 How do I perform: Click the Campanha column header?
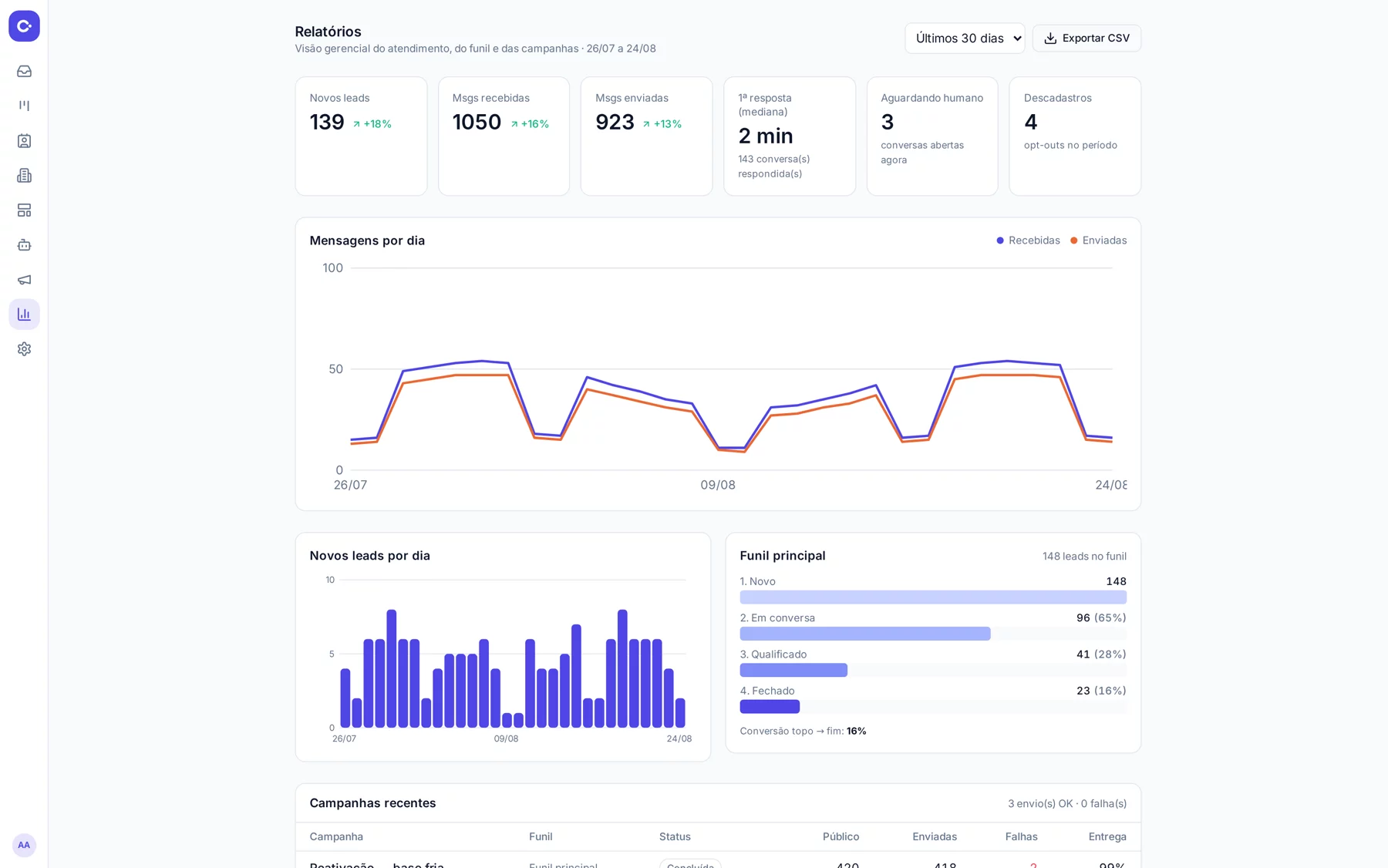336,836
